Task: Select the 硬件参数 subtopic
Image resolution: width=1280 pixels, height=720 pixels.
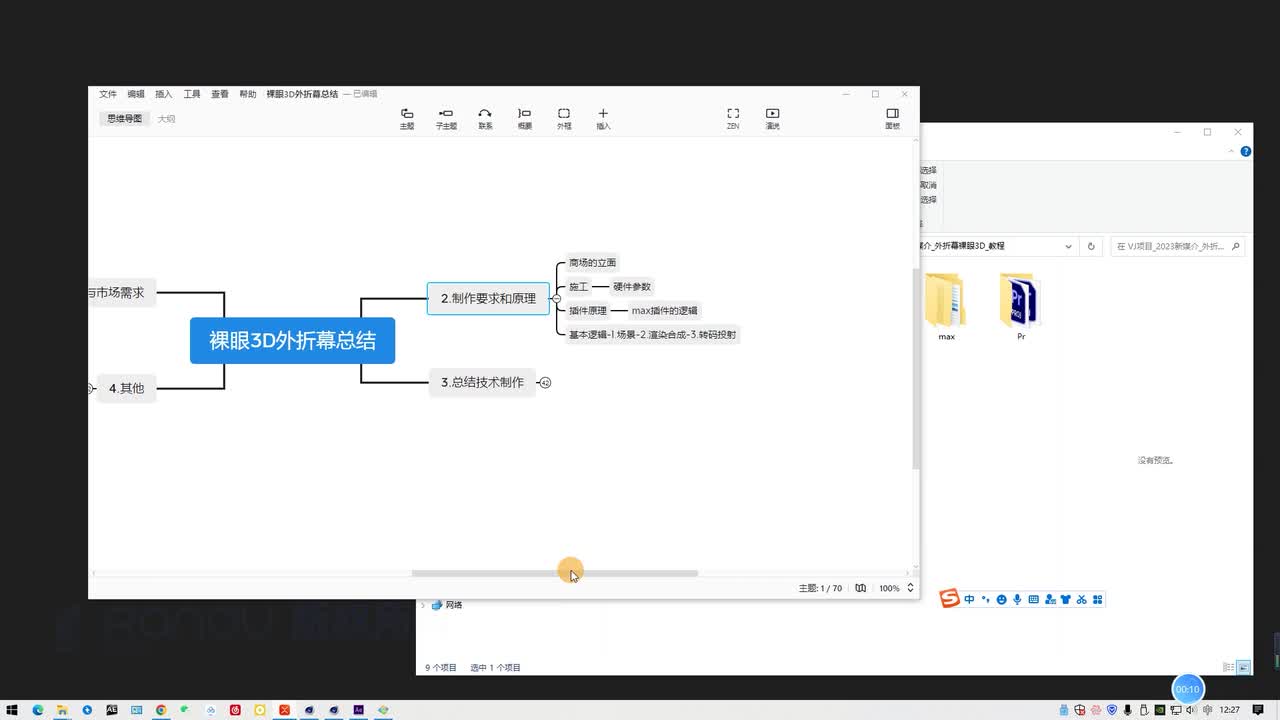Action: [x=632, y=287]
